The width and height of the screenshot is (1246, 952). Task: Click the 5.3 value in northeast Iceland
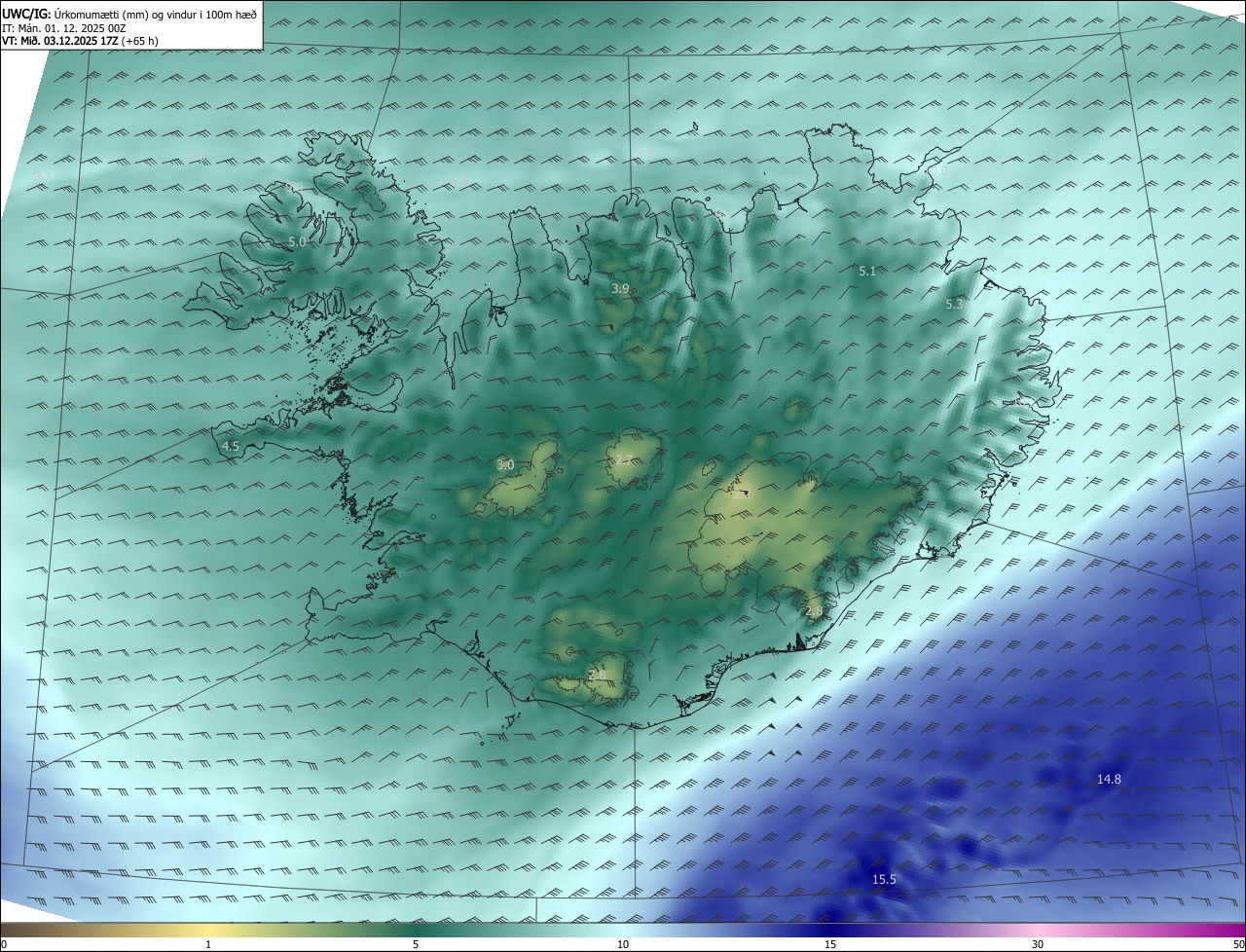coord(954,305)
